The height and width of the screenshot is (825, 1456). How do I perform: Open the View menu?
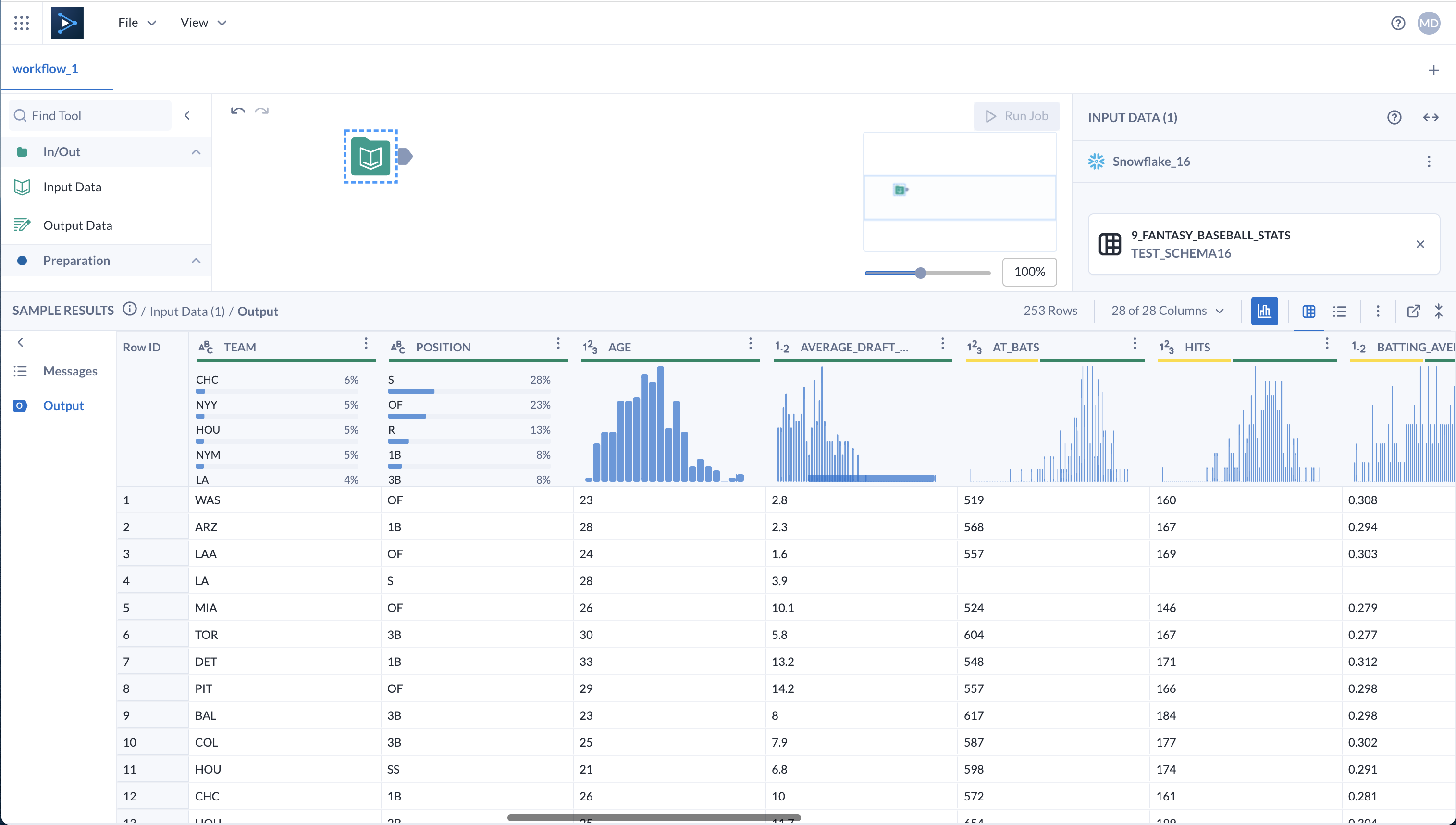(x=203, y=23)
